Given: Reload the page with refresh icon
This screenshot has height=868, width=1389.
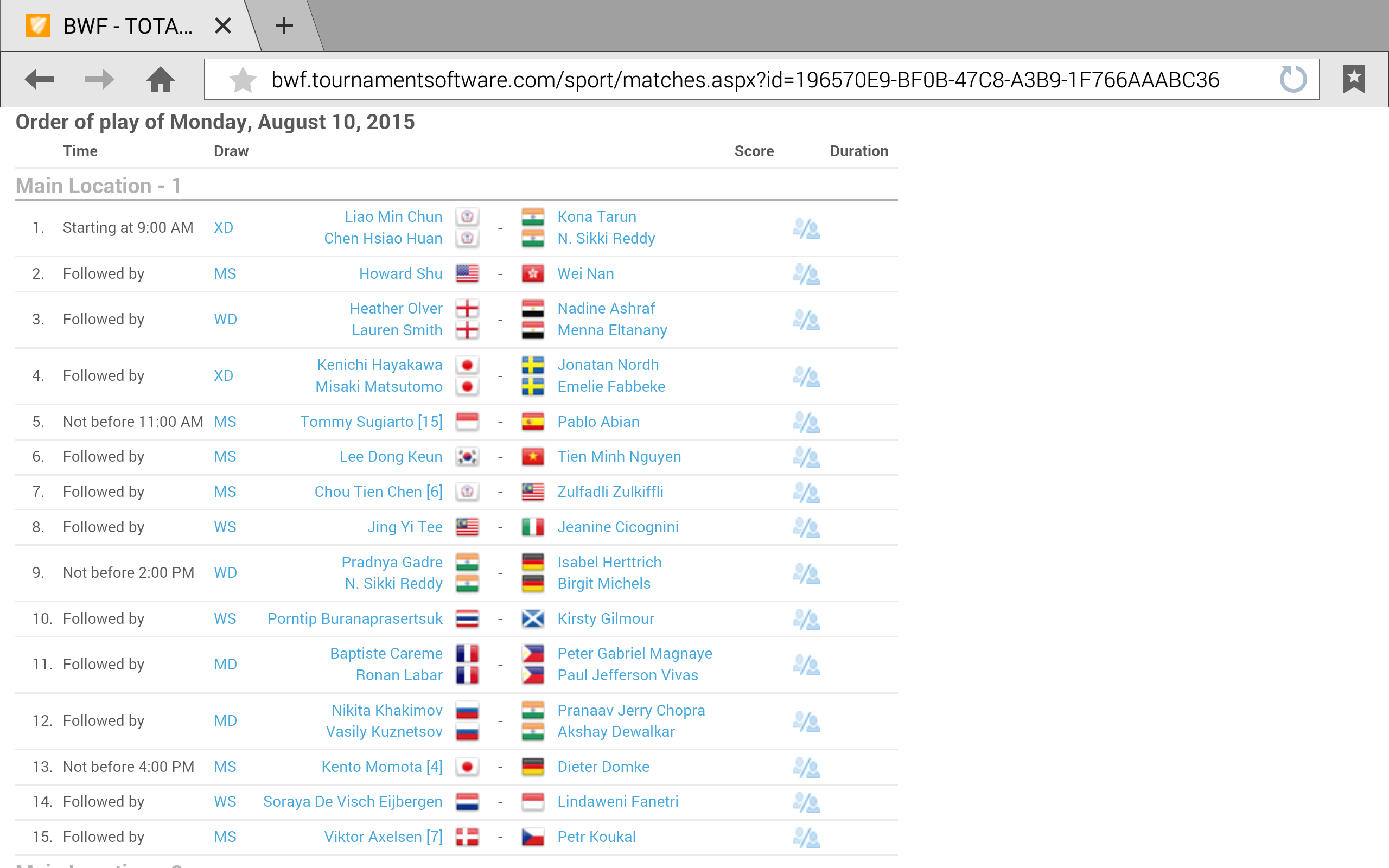Looking at the screenshot, I should coord(1292,79).
